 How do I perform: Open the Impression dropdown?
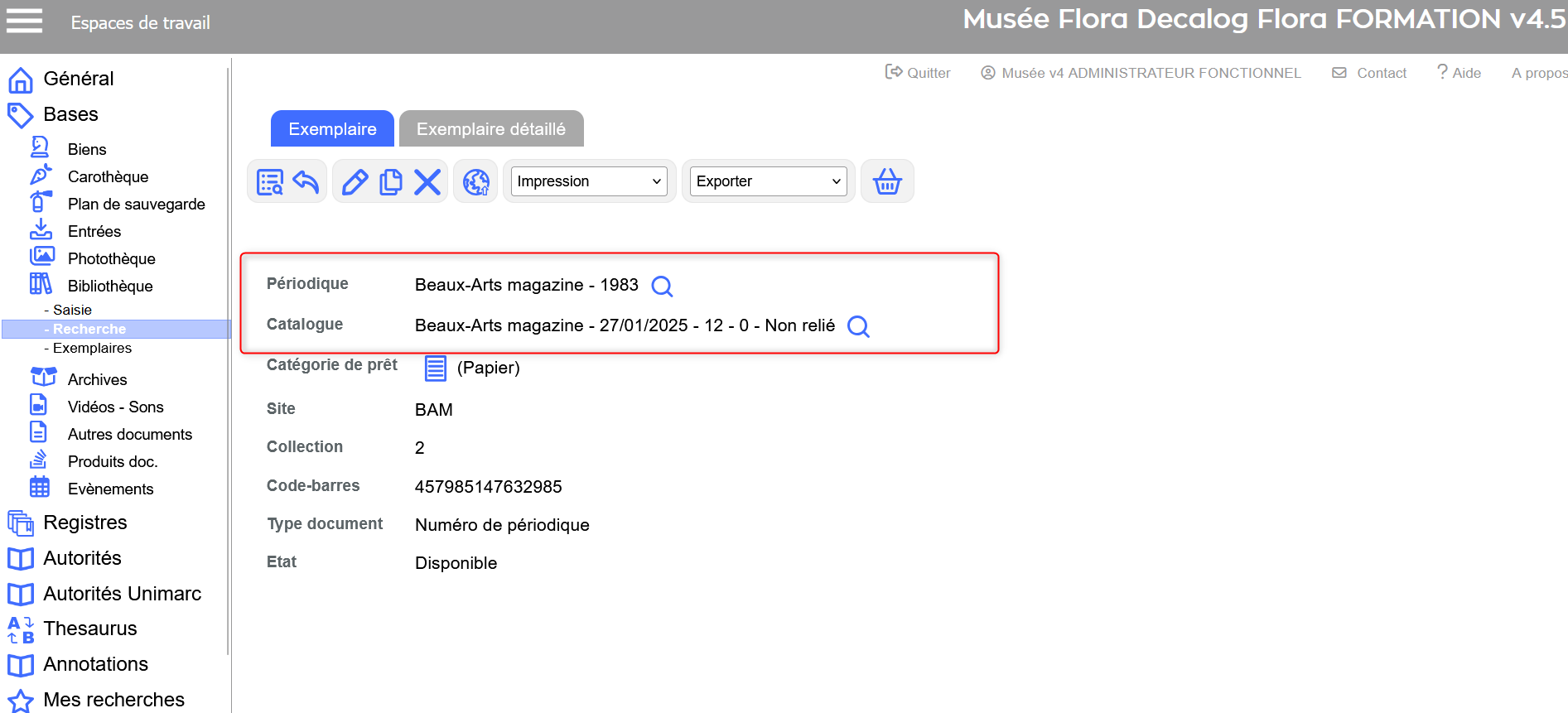tap(589, 181)
